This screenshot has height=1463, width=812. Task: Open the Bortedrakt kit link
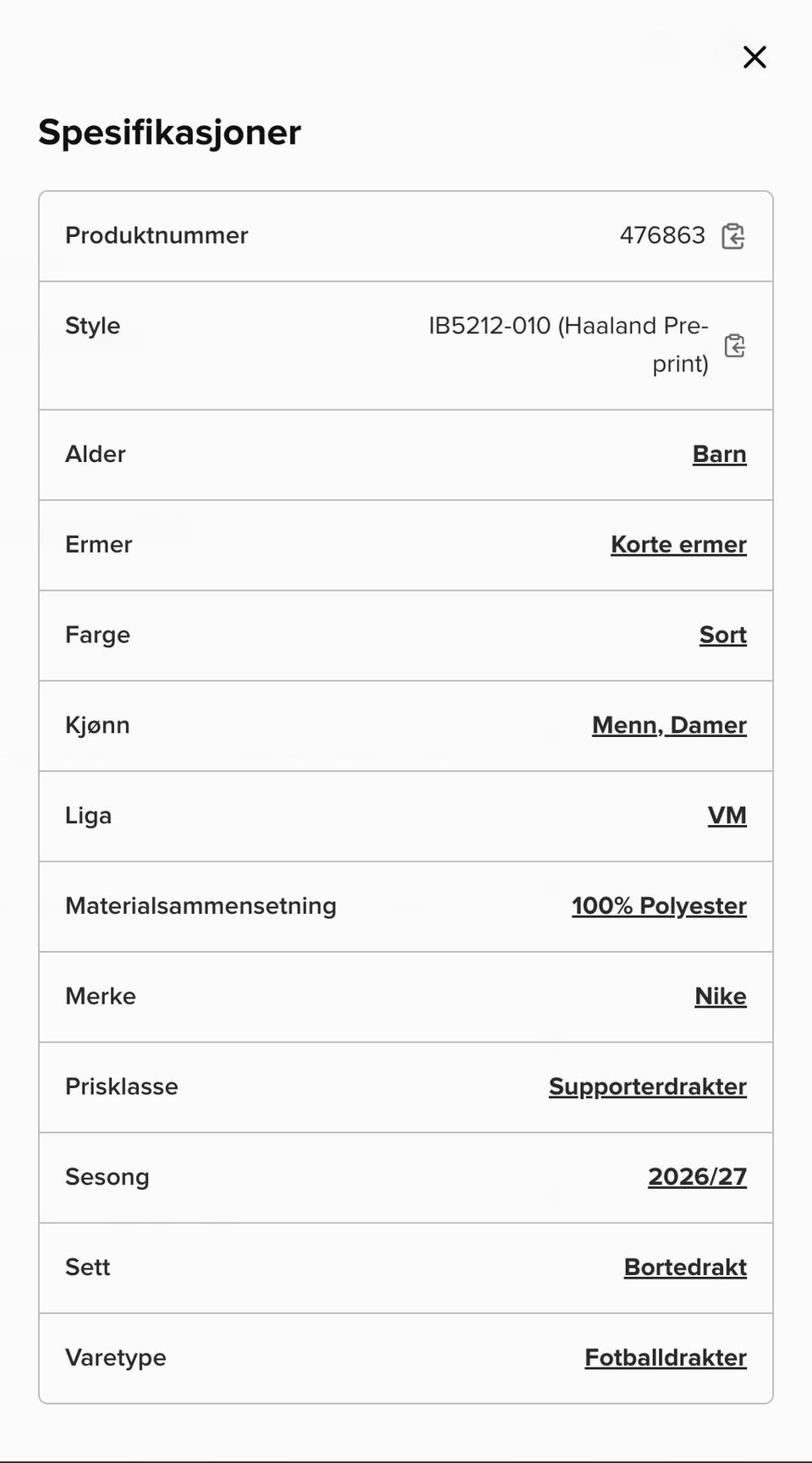685,1268
